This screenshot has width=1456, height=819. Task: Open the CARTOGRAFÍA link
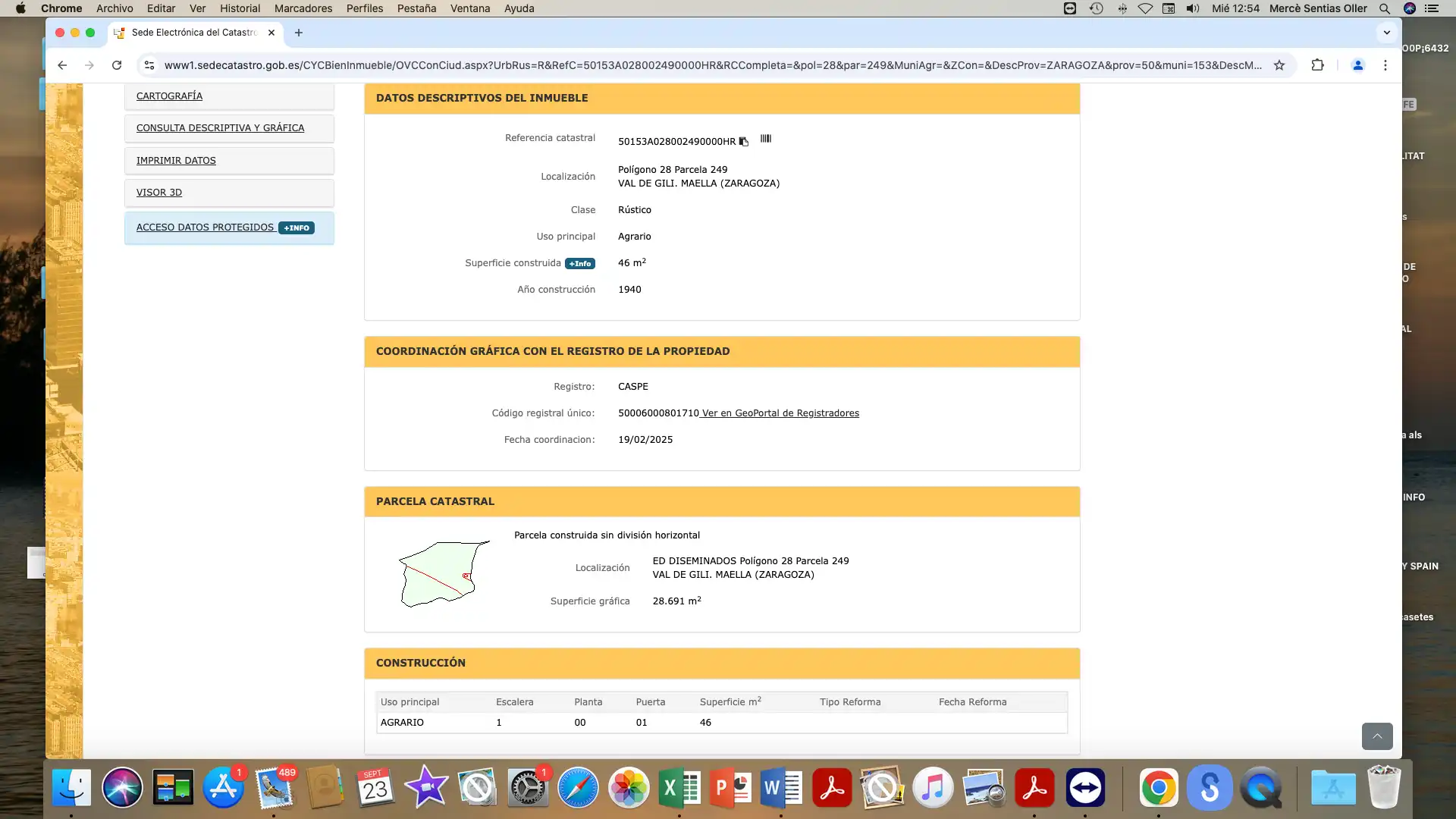pos(169,96)
